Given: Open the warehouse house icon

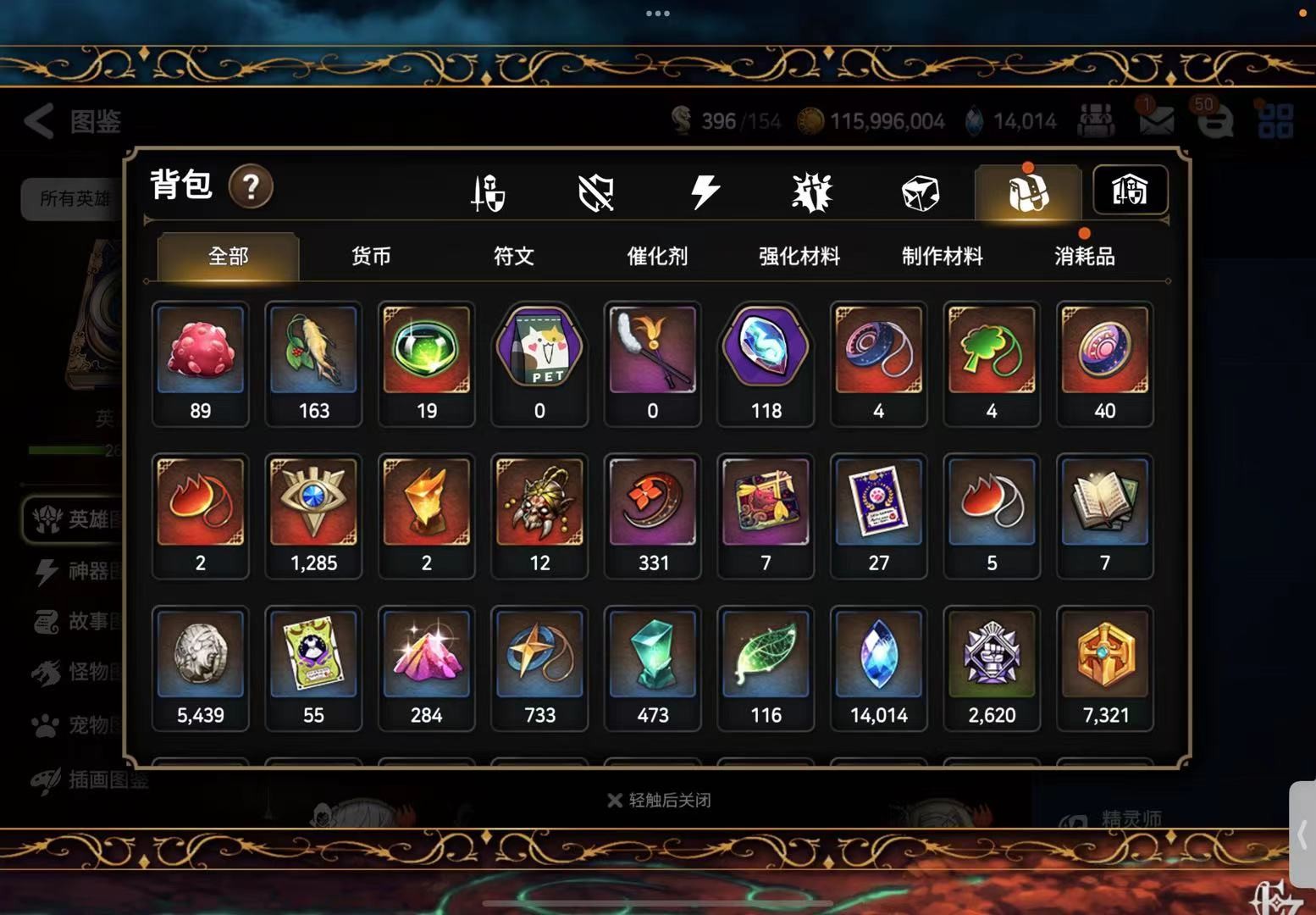Looking at the screenshot, I should click(x=1130, y=190).
